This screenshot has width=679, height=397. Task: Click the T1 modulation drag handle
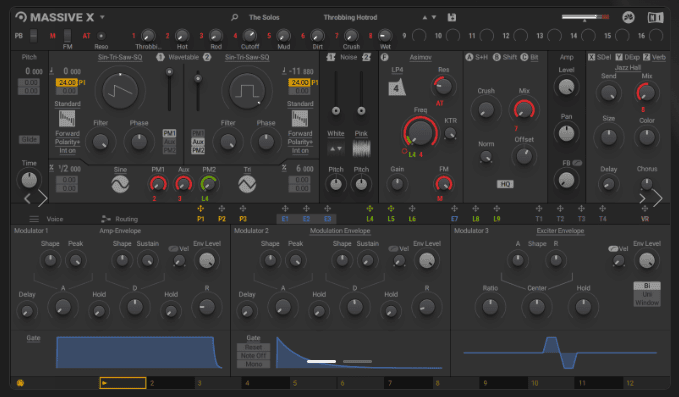539,209
